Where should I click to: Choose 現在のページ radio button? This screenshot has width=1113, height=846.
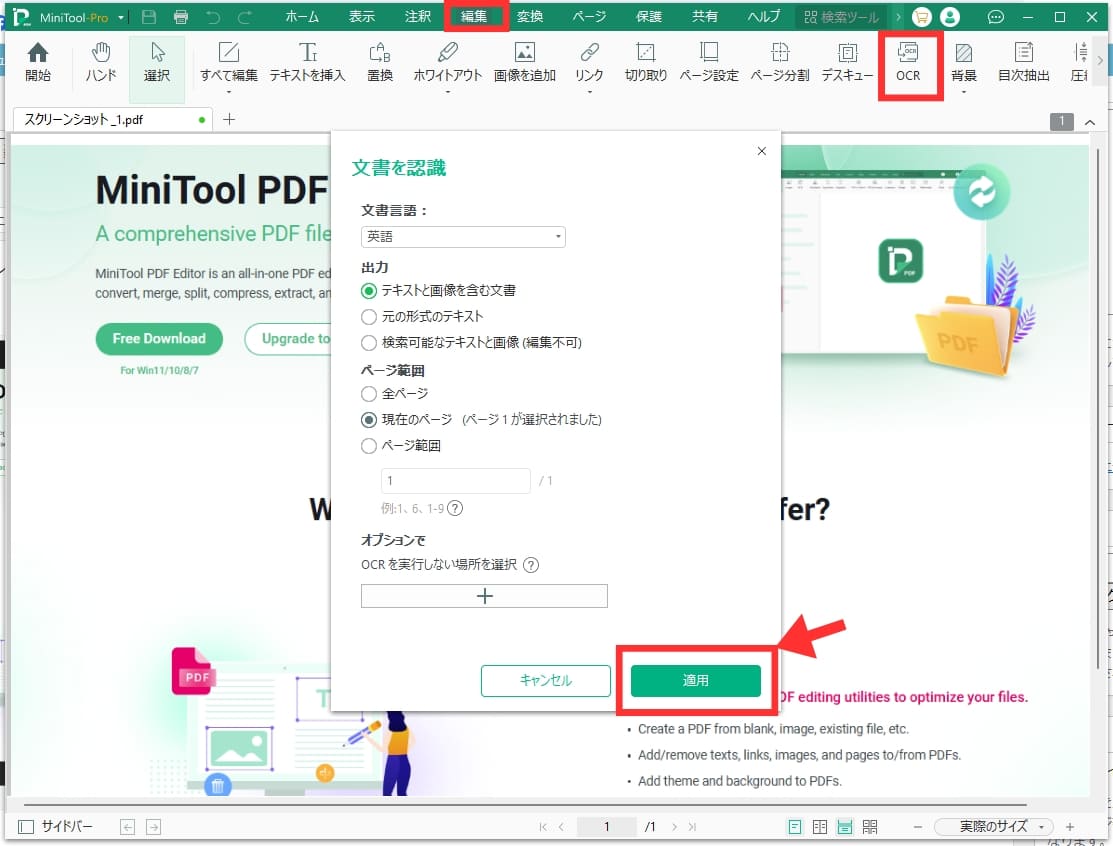[368, 420]
